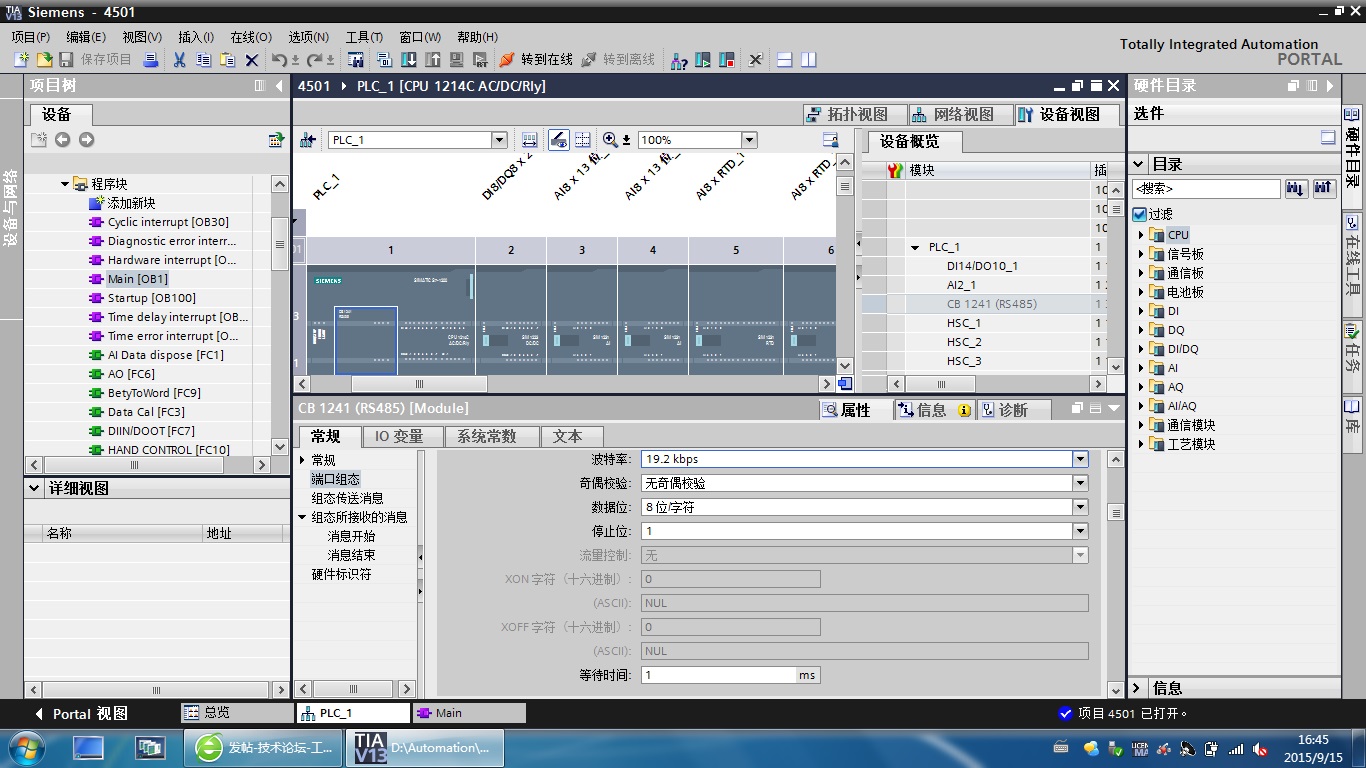Select Main [OB1] in project tree
Image resolution: width=1366 pixels, height=768 pixels.
(138, 279)
